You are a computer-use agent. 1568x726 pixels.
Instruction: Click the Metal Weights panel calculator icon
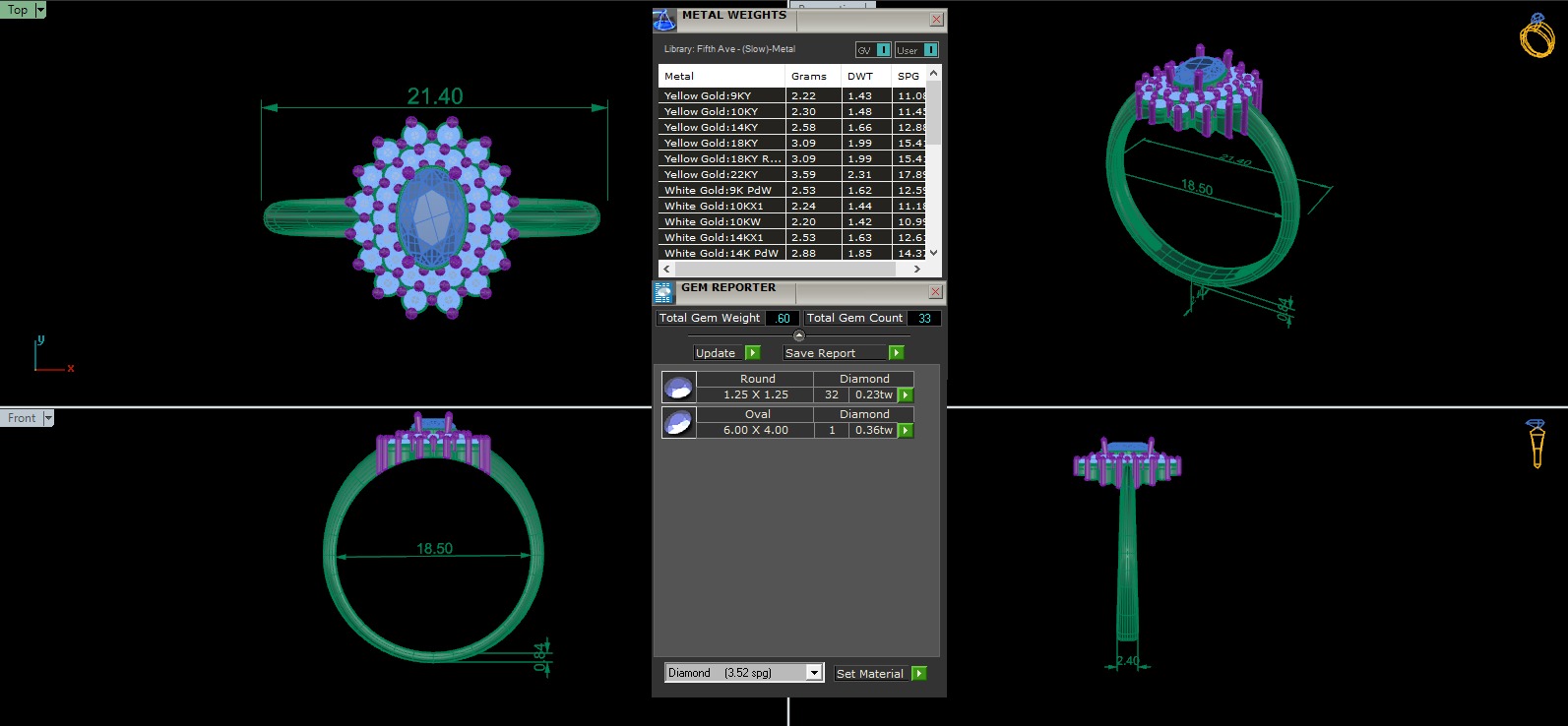point(664,20)
